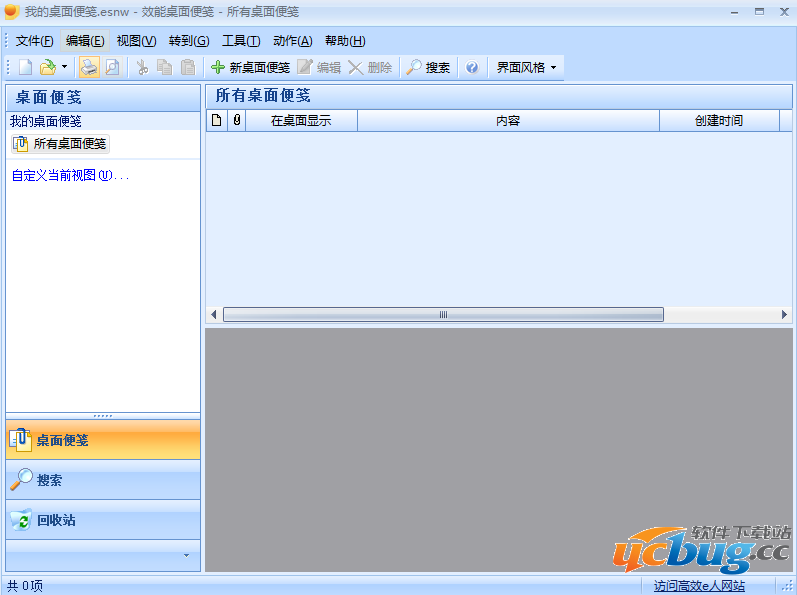Click the 编辑 pencil toolbar button
The image size is (797, 595).
(x=319, y=67)
